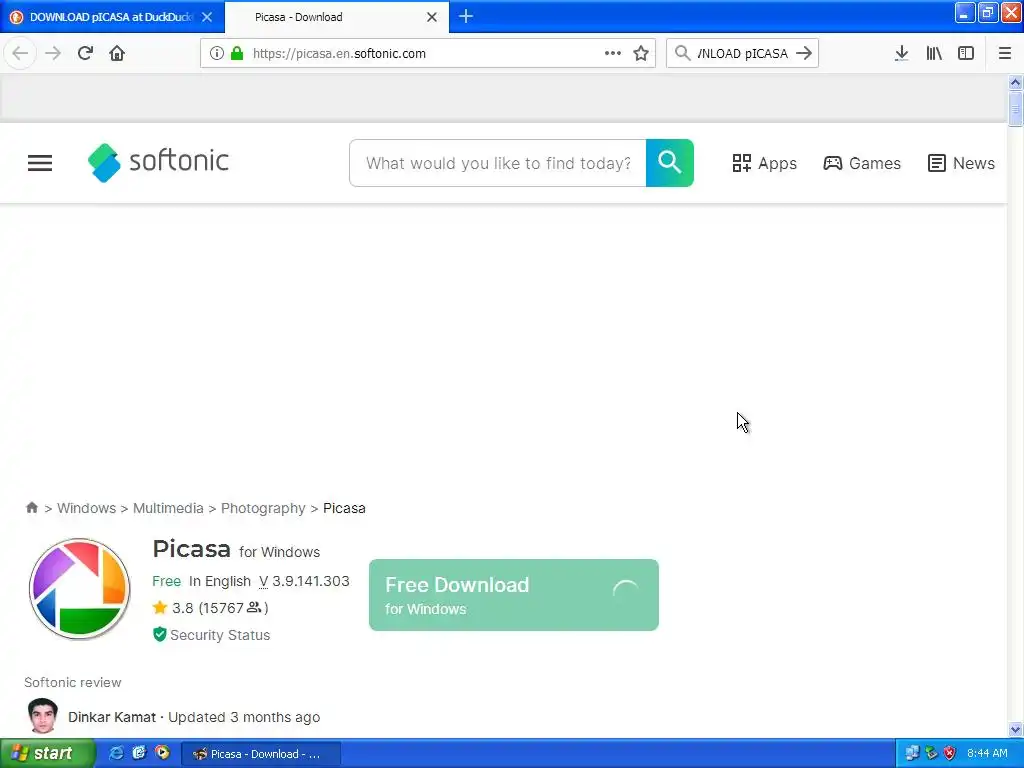Click the scrollbar up arrow

1015,82
